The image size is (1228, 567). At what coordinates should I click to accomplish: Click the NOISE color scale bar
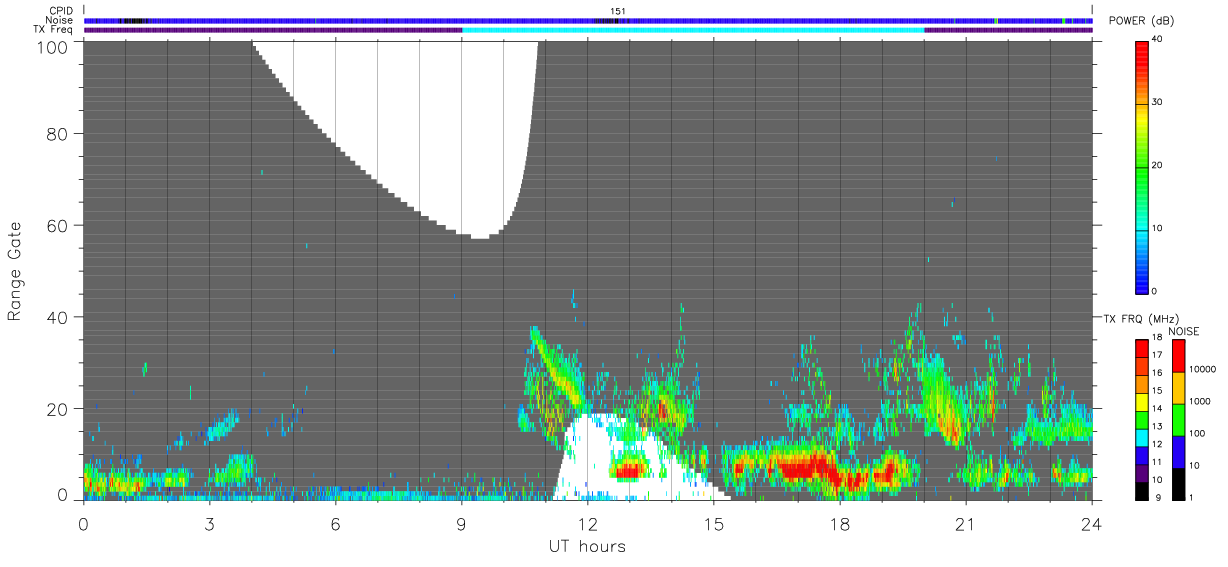pyautogui.click(x=1177, y=419)
